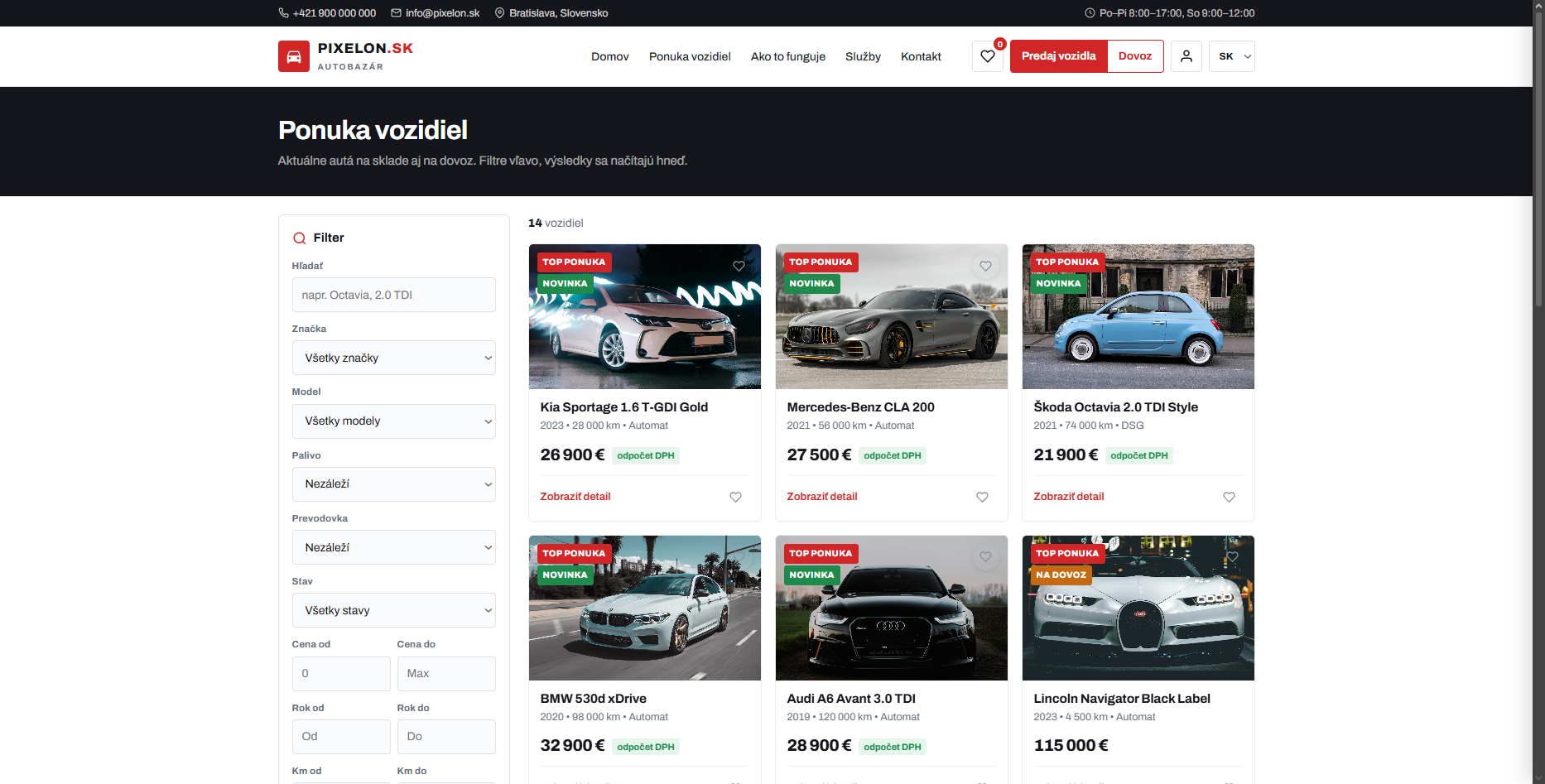Click the location pin icon
This screenshot has width=1545, height=784.
pyautogui.click(x=499, y=13)
